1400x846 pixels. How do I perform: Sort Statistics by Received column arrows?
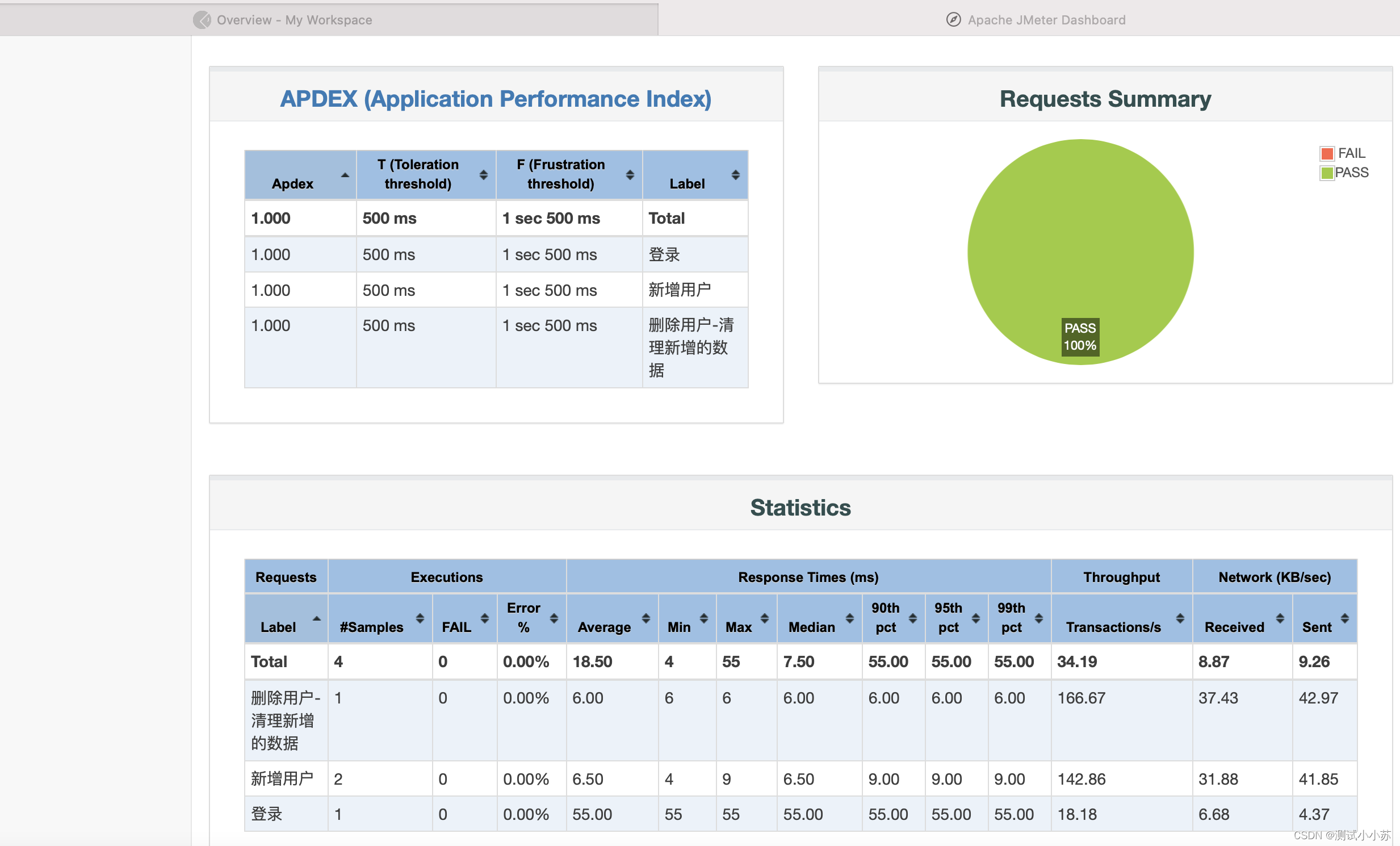[x=1280, y=618]
